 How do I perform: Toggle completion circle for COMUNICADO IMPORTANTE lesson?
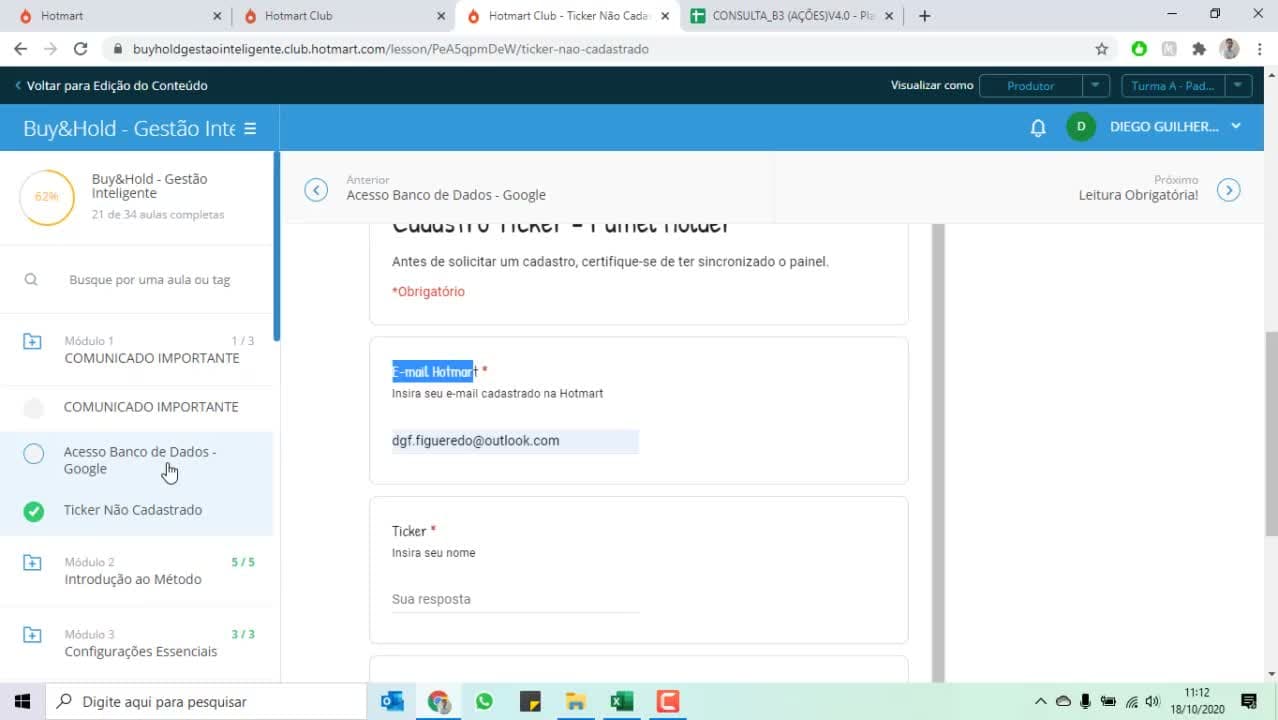coord(34,407)
